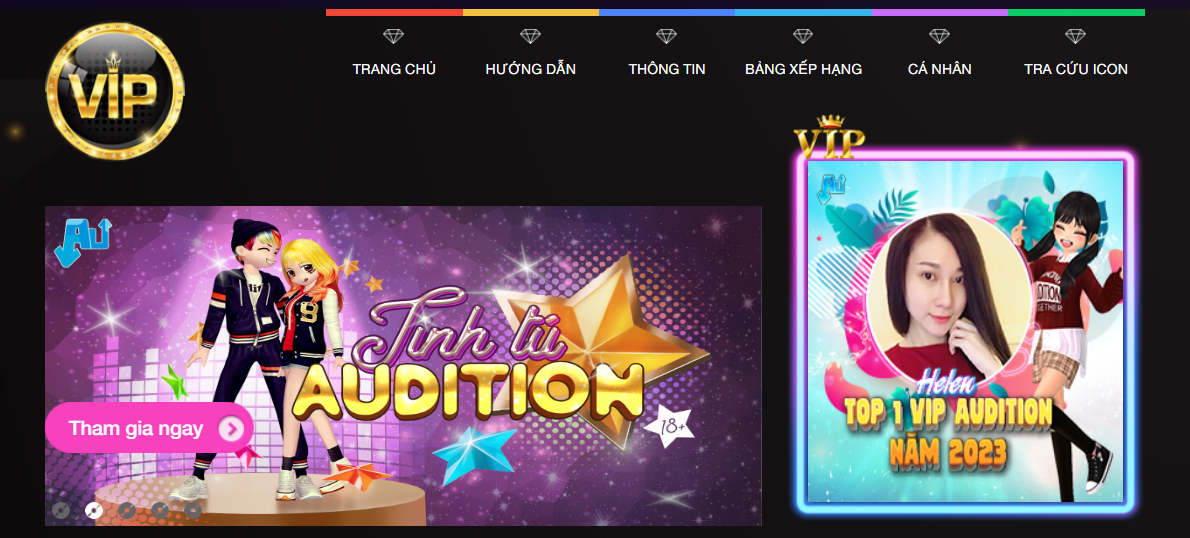Select the highlighted second banner slide dot
The height and width of the screenshot is (538, 1190).
[94, 511]
